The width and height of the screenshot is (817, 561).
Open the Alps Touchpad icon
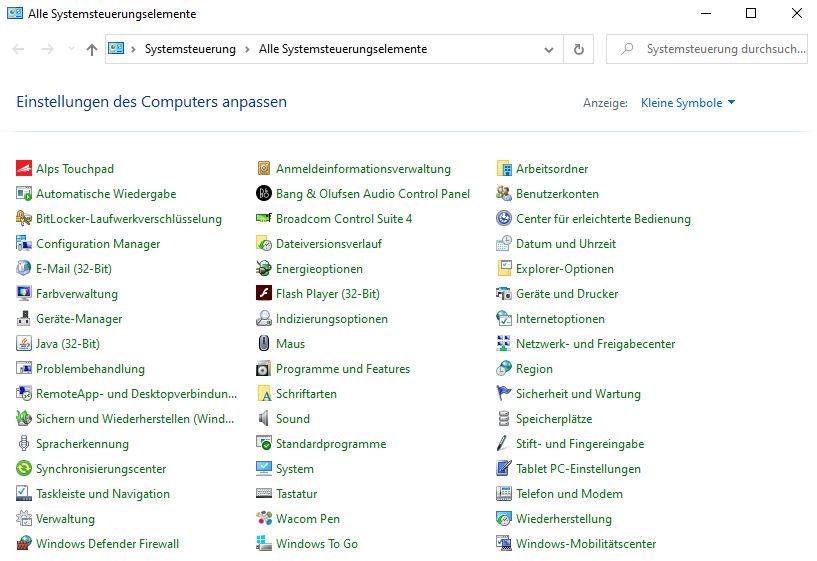coord(24,169)
